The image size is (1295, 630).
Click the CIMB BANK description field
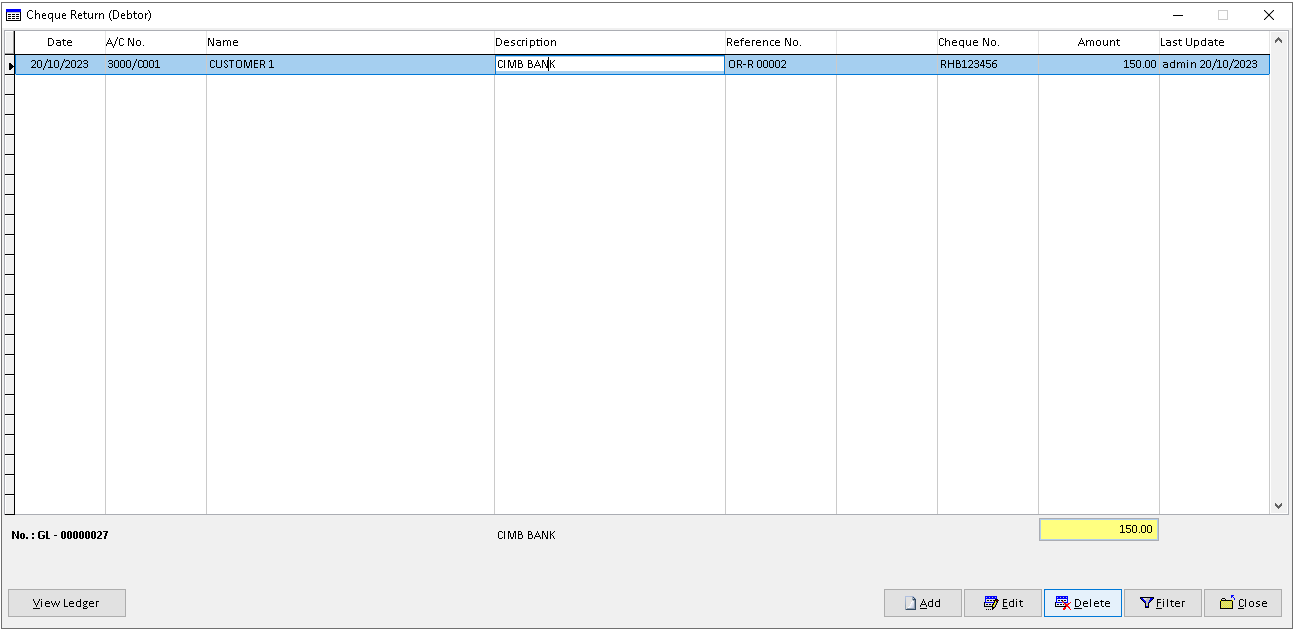pos(610,63)
